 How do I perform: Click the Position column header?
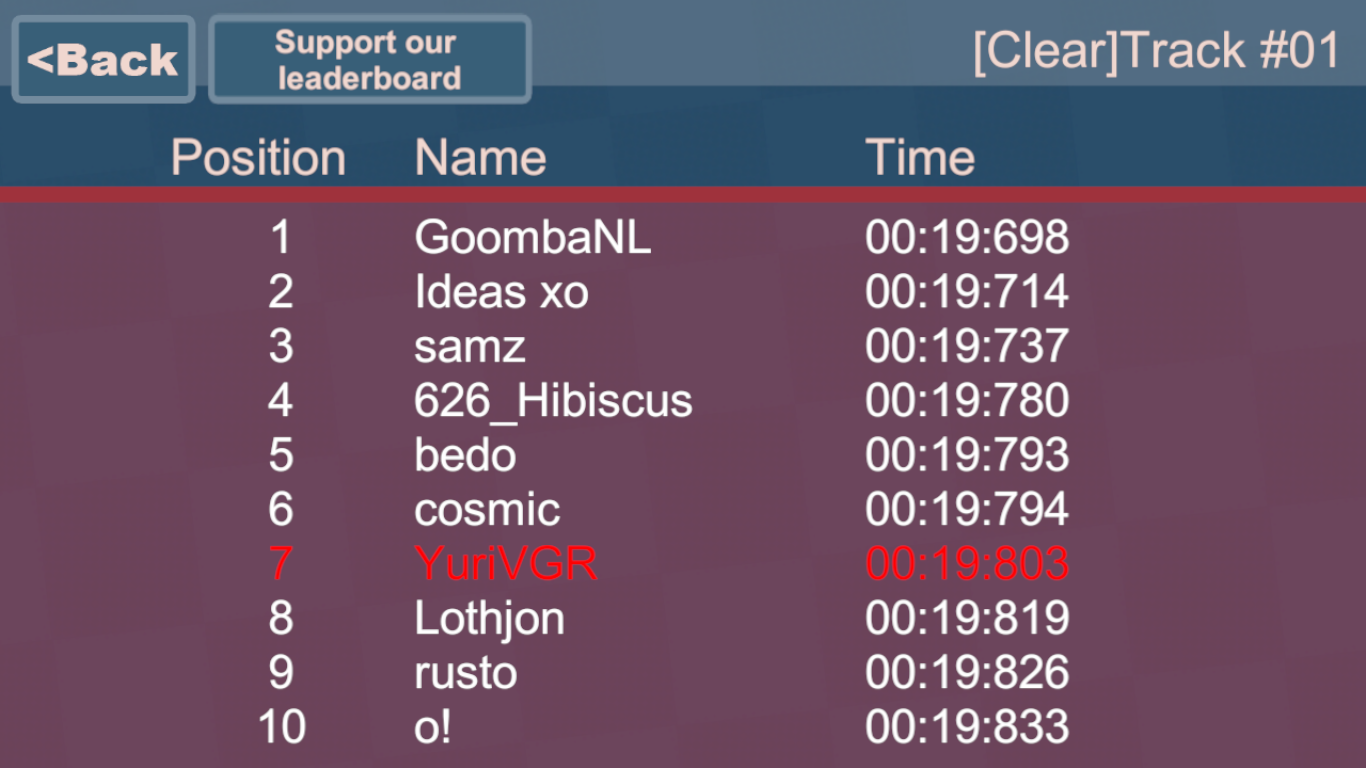click(x=258, y=158)
